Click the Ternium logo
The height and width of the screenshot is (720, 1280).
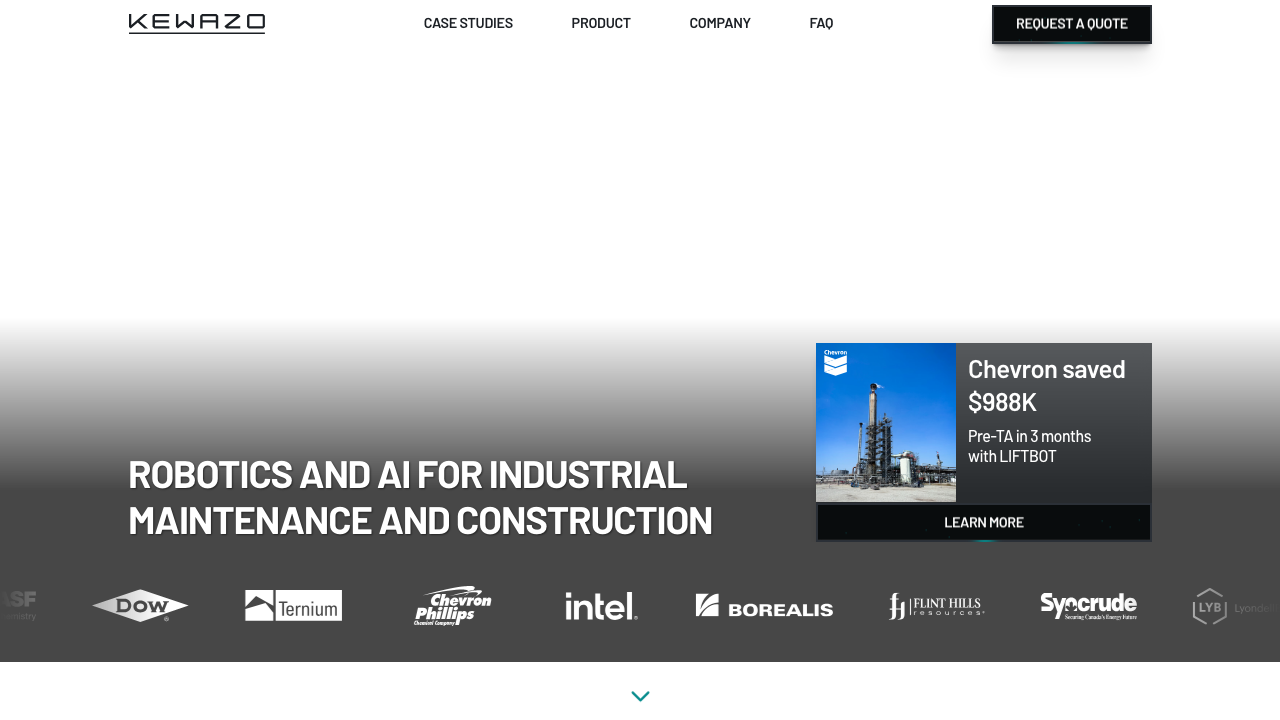pyautogui.click(x=293, y=606)
